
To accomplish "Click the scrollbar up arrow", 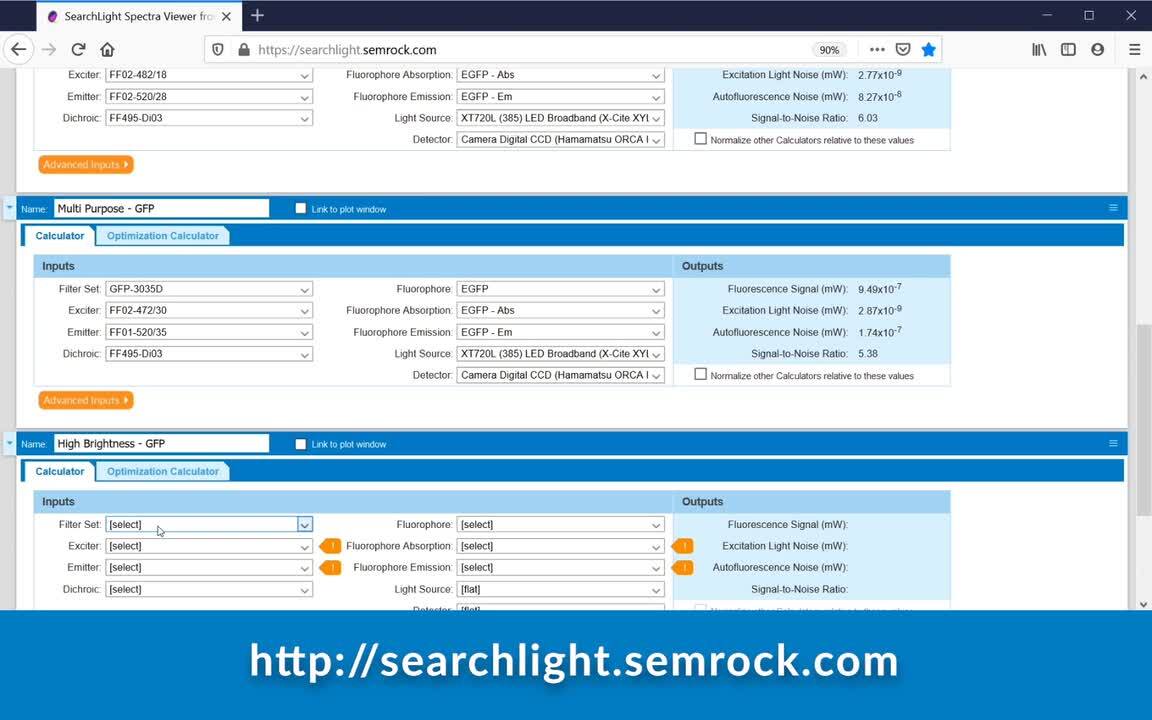I will pos(1142,76).
